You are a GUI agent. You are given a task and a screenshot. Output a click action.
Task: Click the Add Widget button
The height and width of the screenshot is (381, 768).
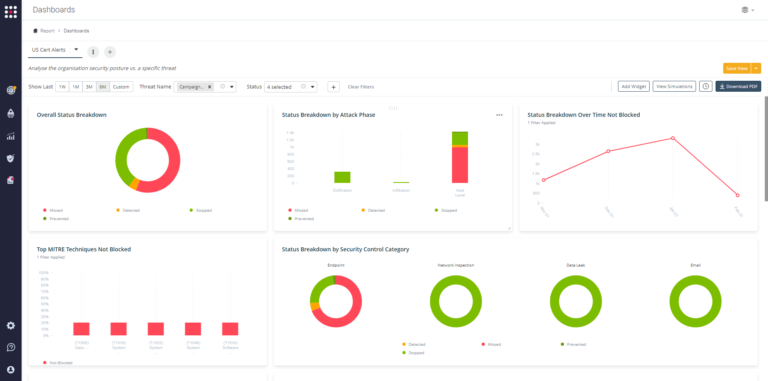(633, 86)
